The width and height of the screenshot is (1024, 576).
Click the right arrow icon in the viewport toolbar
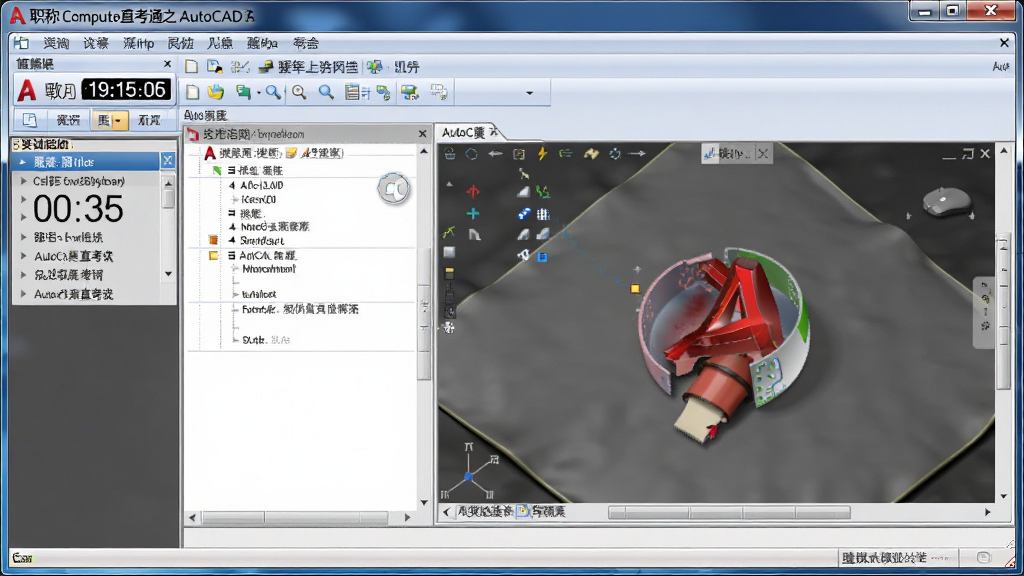637,154
